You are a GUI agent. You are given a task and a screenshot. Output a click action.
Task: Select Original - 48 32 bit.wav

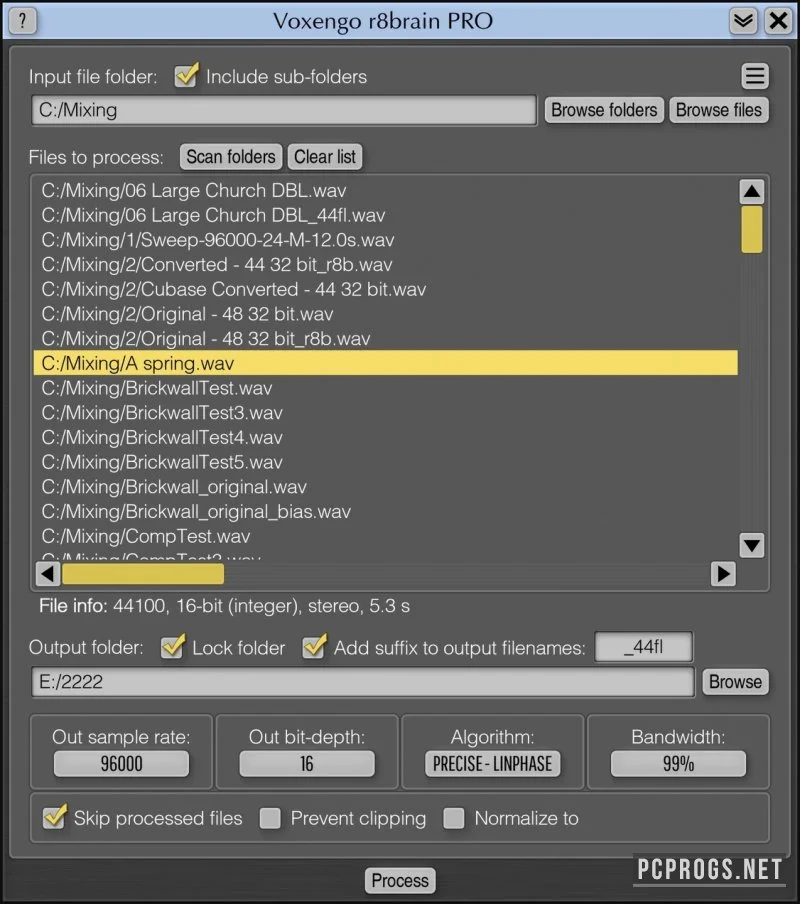[x=385, y=314]
